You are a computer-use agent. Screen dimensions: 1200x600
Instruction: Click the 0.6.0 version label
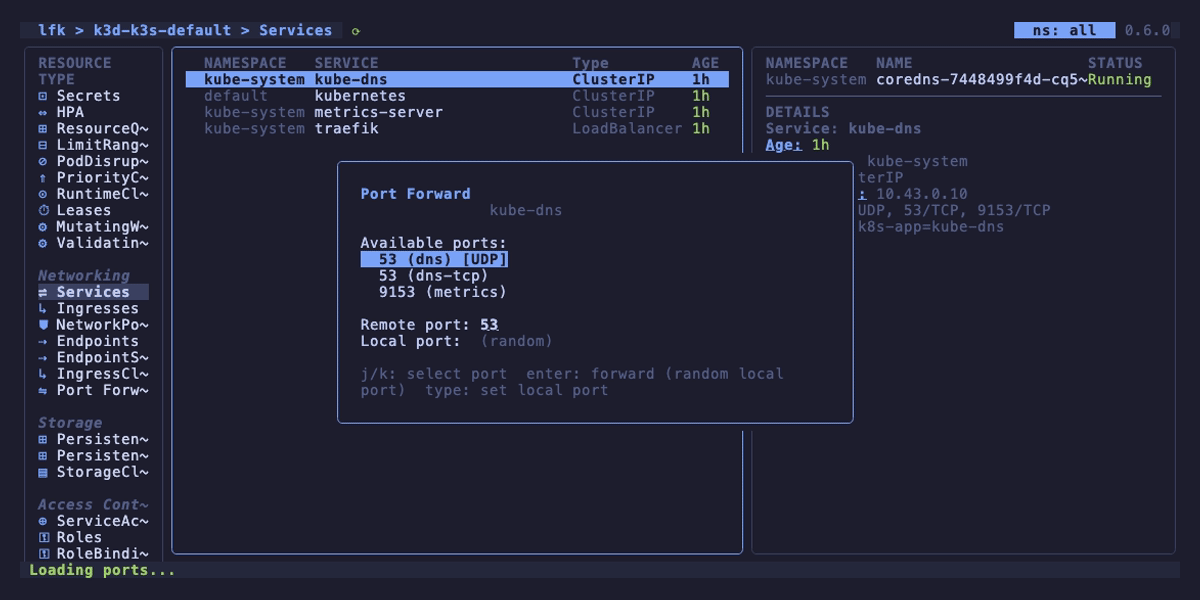(1147, 30)
